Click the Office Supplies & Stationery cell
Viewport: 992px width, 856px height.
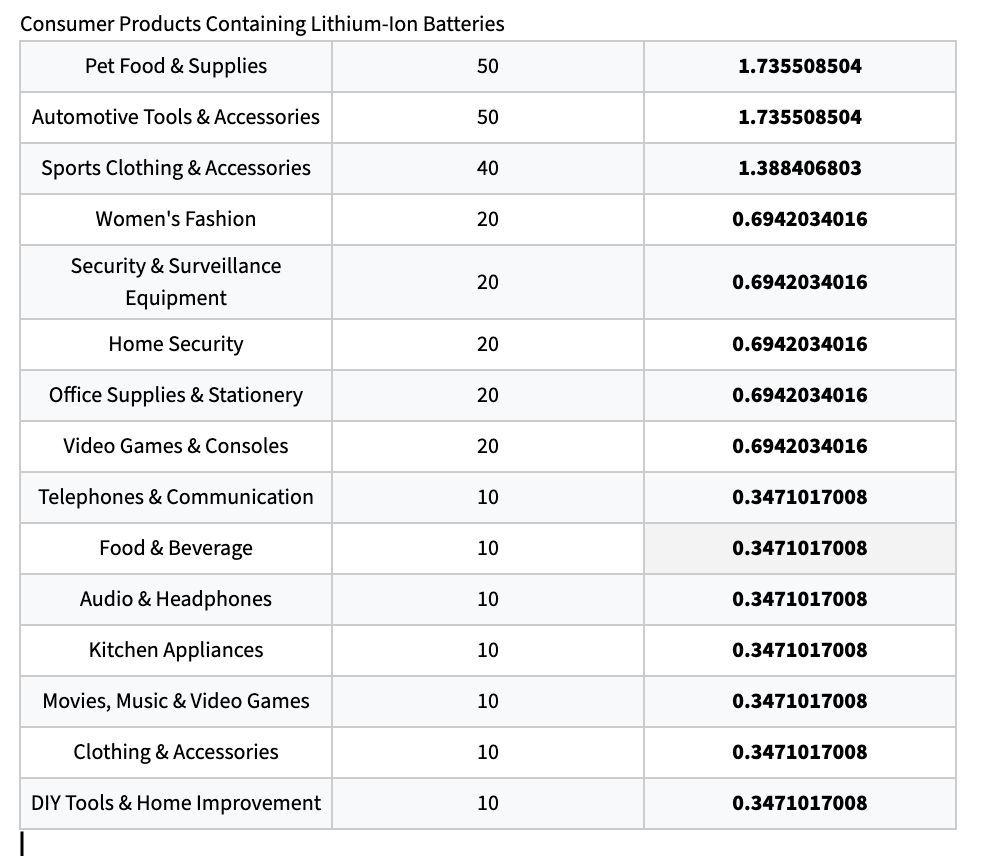(x=176, y=395)
